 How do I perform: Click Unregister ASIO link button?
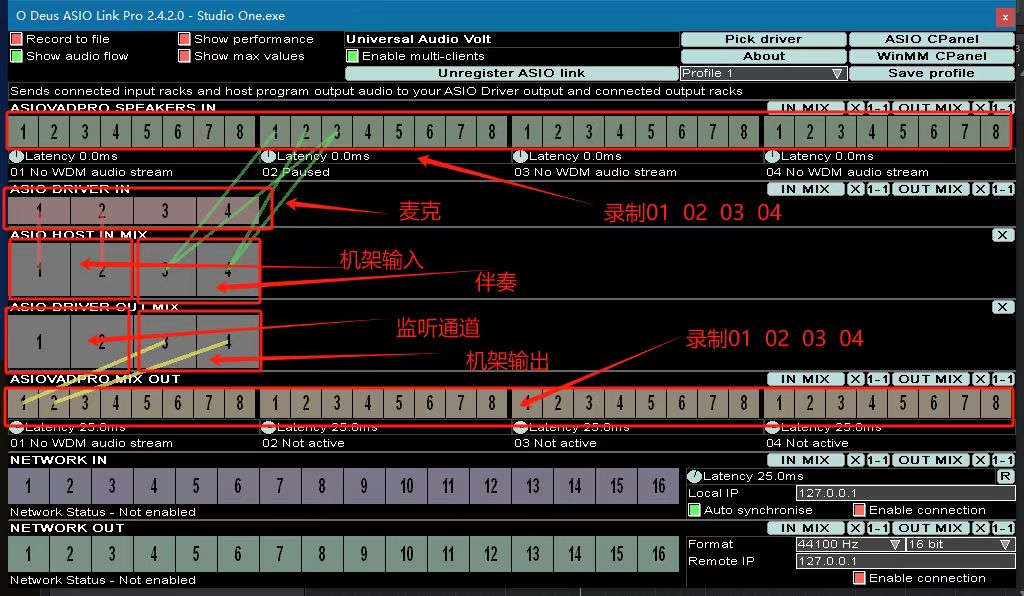[511, 73]
